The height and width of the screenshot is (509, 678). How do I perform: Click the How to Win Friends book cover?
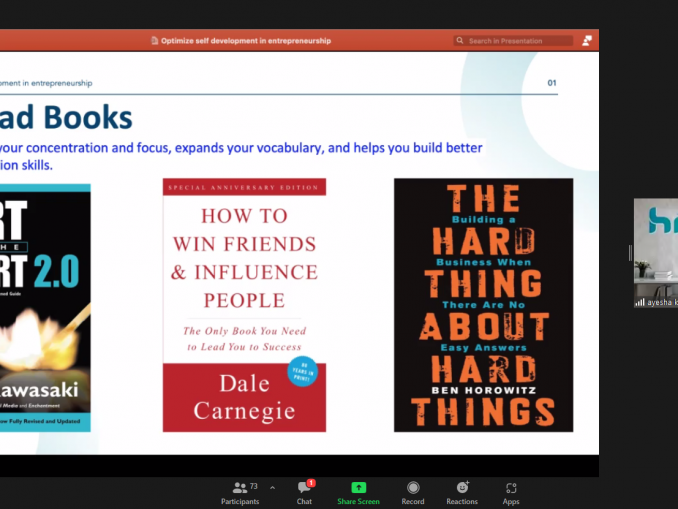(244, 305)
